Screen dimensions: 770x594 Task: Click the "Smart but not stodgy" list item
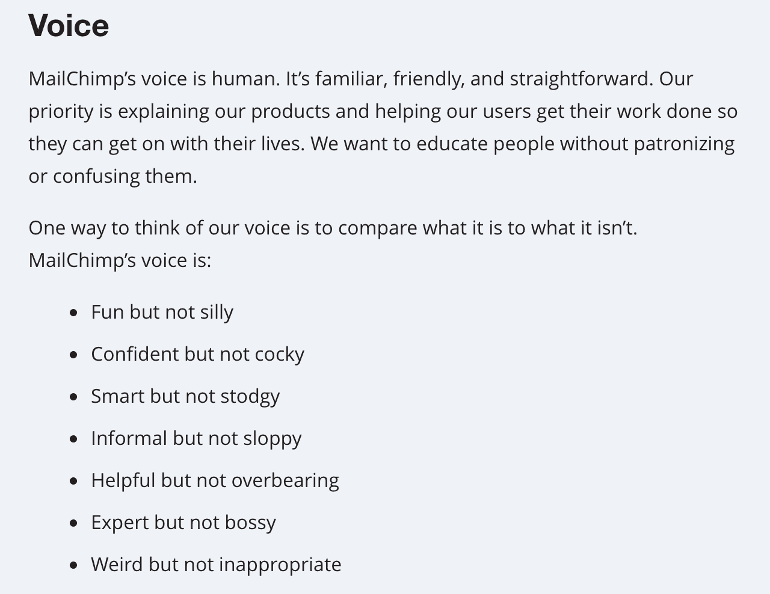point(185,396)
